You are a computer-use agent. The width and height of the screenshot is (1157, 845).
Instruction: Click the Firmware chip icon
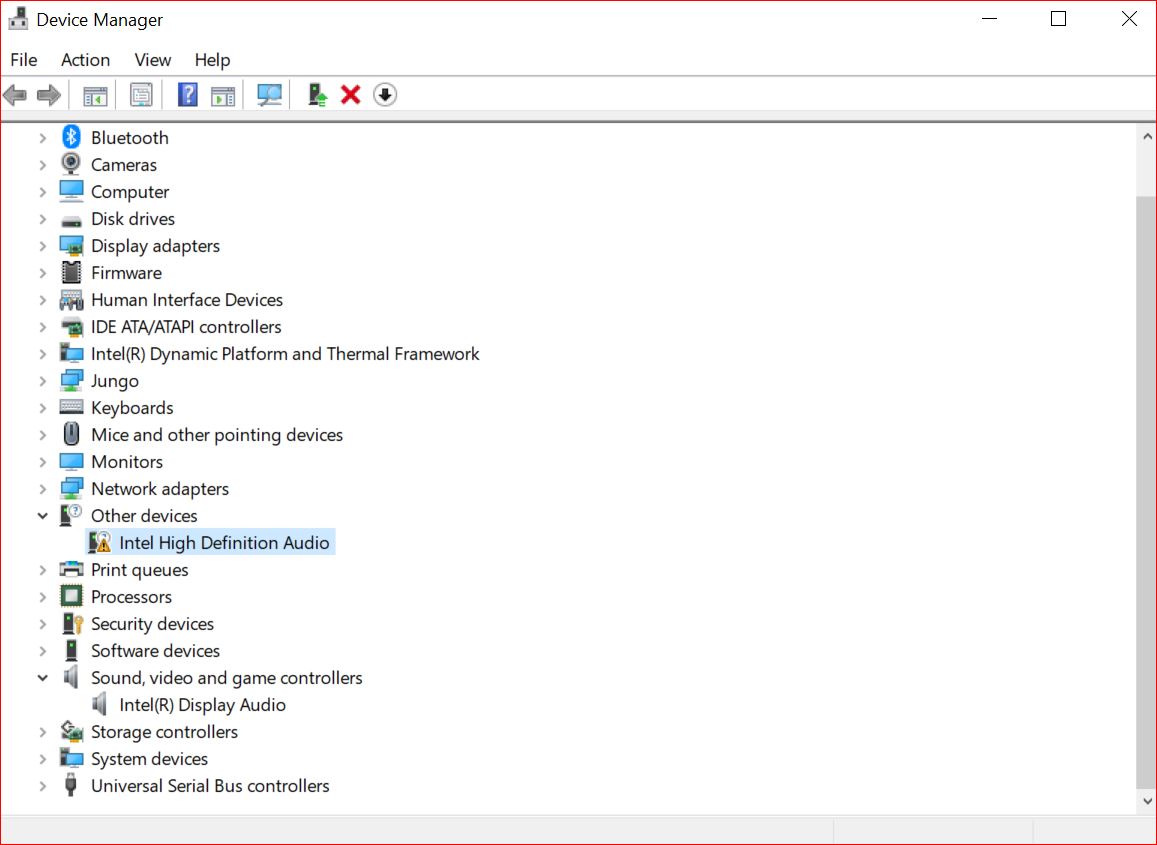(x=71, y=272)
